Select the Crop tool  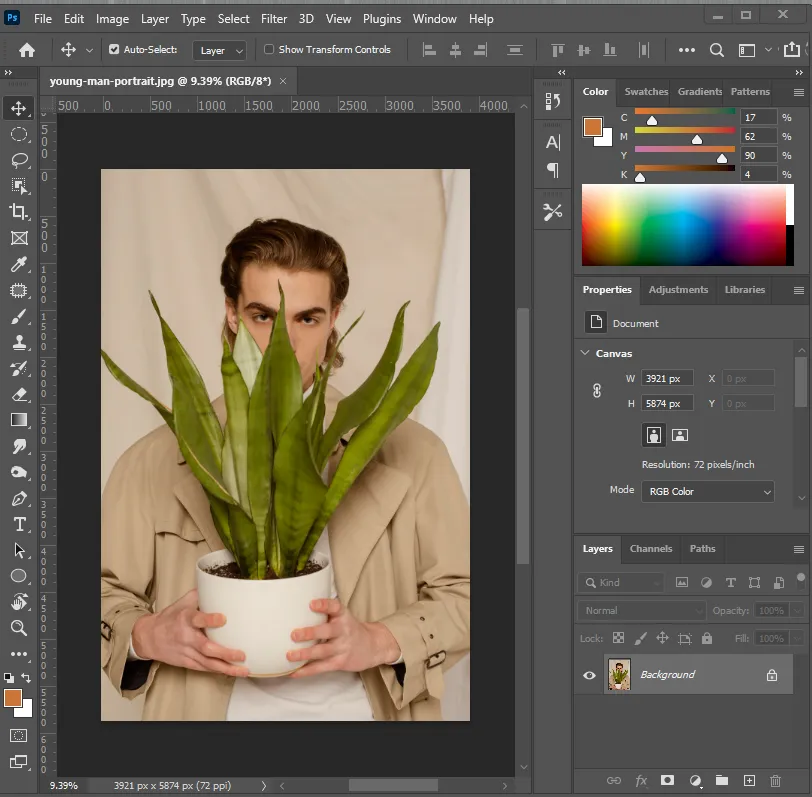click(19, 212)
